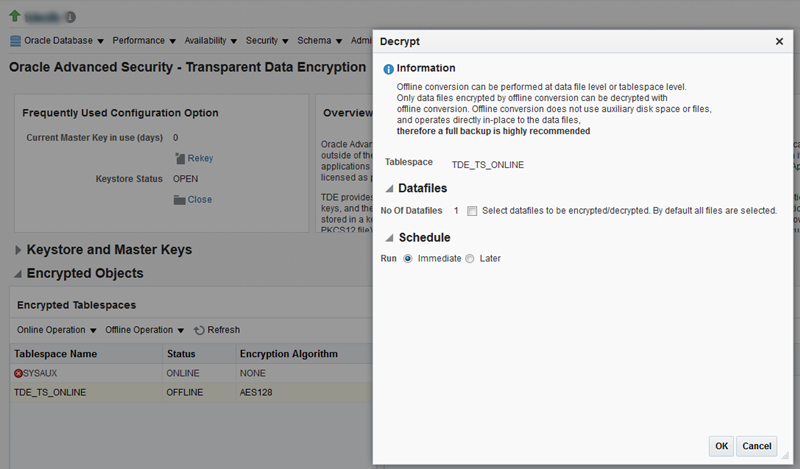Click the Close keystore folder icon
The height and width of the screenshot is (469, 800).
(x=179, y=200)
